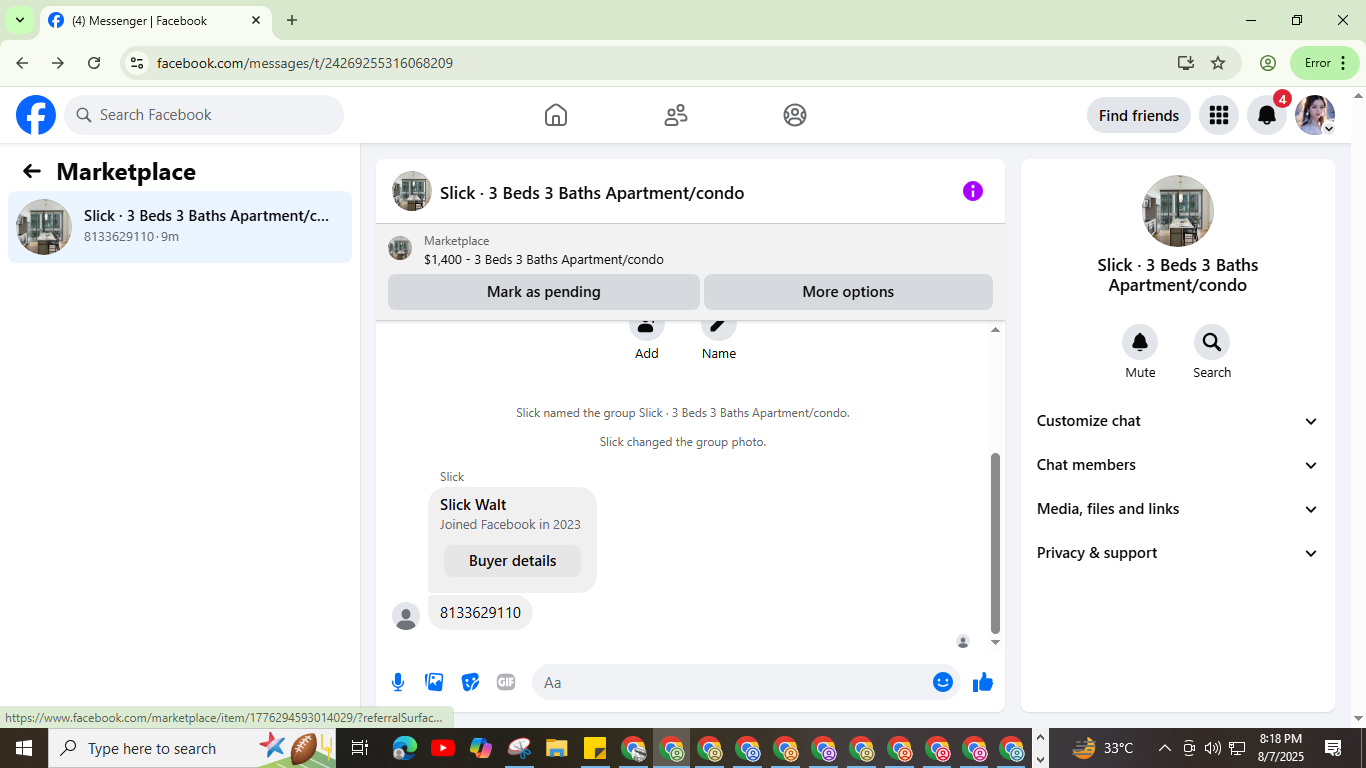Screen dimensions: 1366x768
Task: Click the 8133629110 message bubble
Action: (x=480, y=613)
